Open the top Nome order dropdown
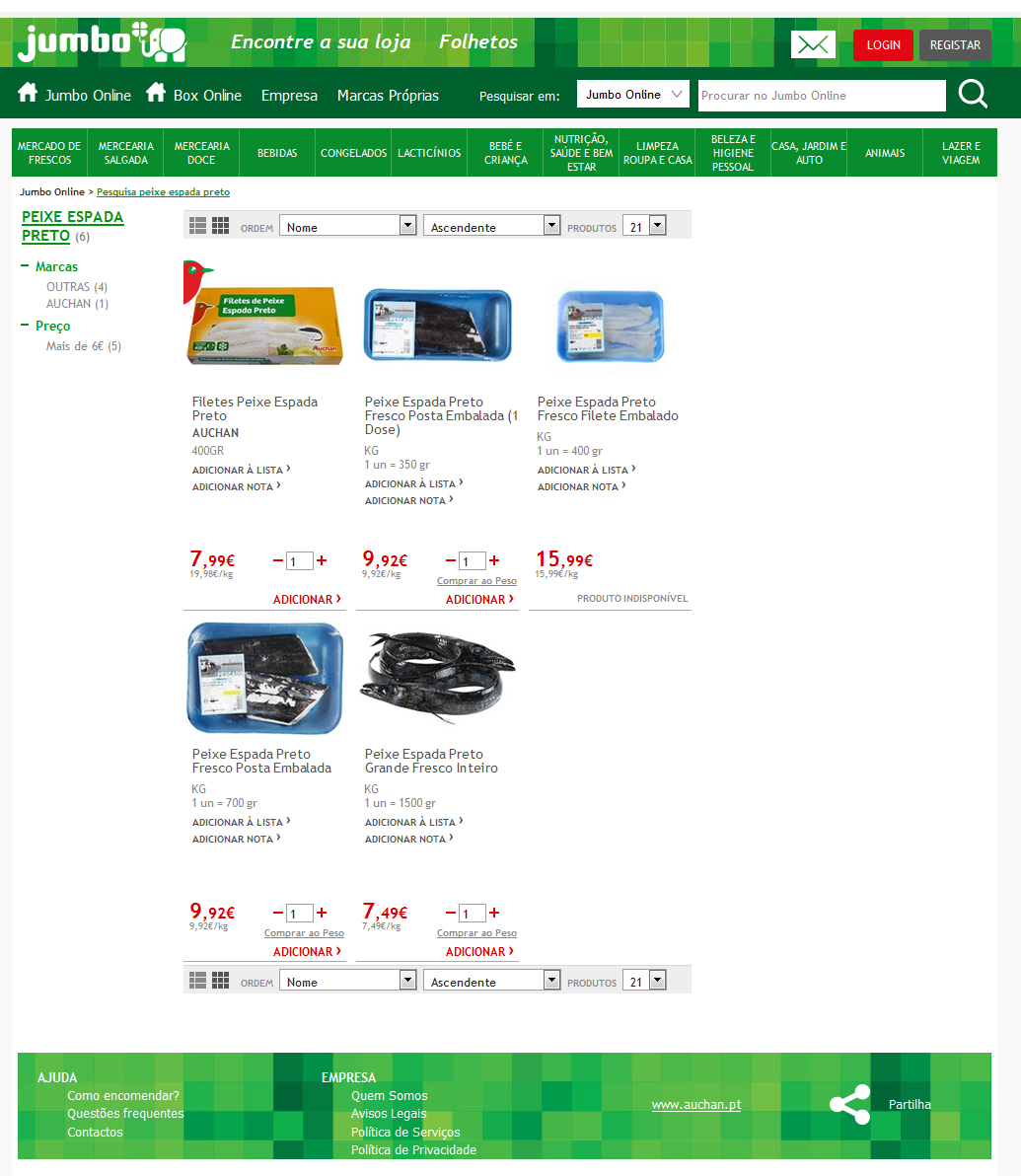 348,225
